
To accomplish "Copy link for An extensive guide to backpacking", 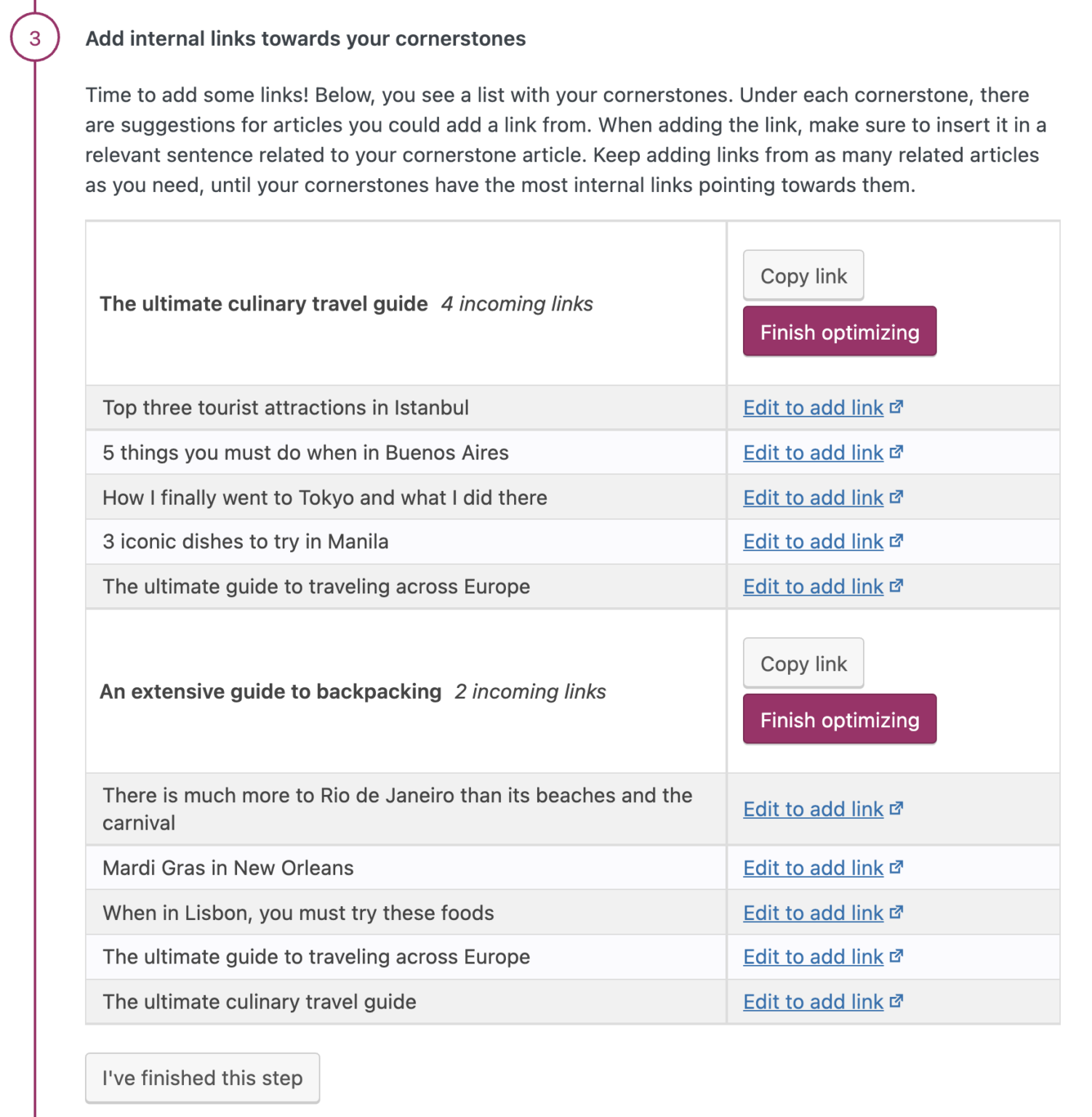I will pos(802,662).
